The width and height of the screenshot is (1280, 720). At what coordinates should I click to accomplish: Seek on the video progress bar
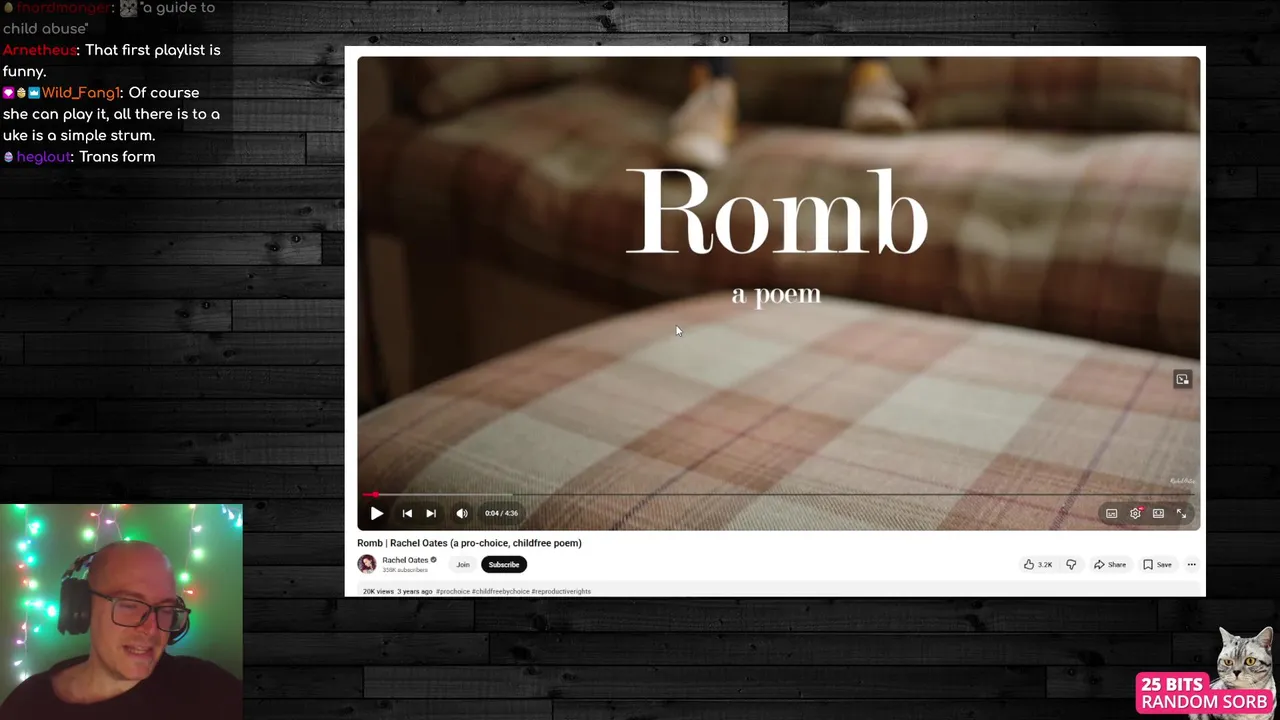[779, 494]
